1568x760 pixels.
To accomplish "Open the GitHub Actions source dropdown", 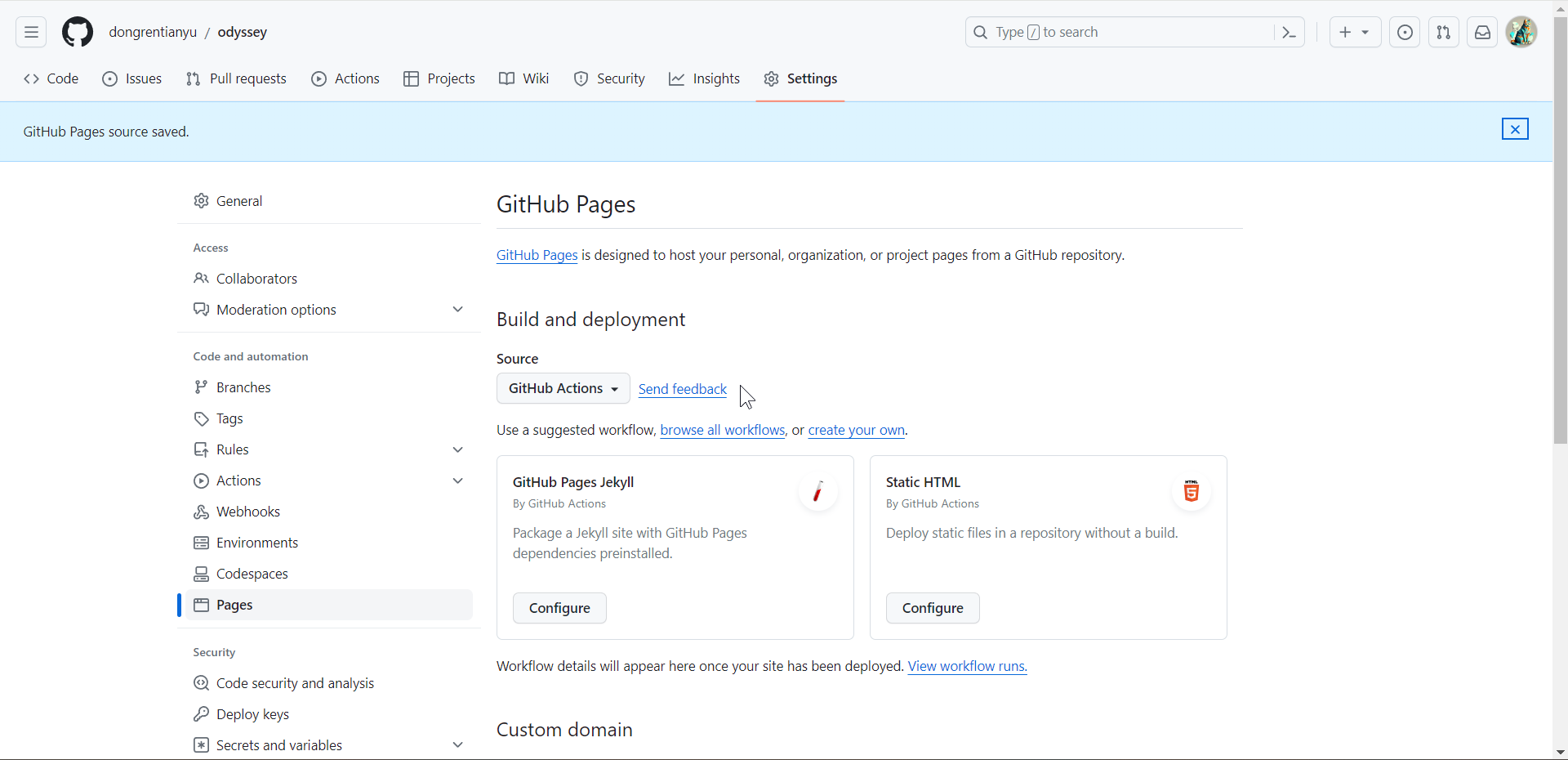I will (x=563, y=388).
